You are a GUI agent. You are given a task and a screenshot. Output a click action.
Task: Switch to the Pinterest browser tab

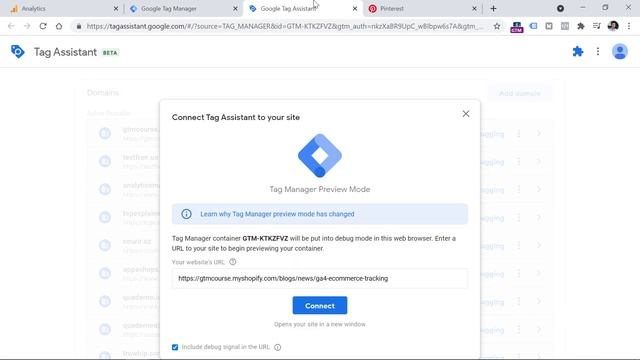[422, 9]
